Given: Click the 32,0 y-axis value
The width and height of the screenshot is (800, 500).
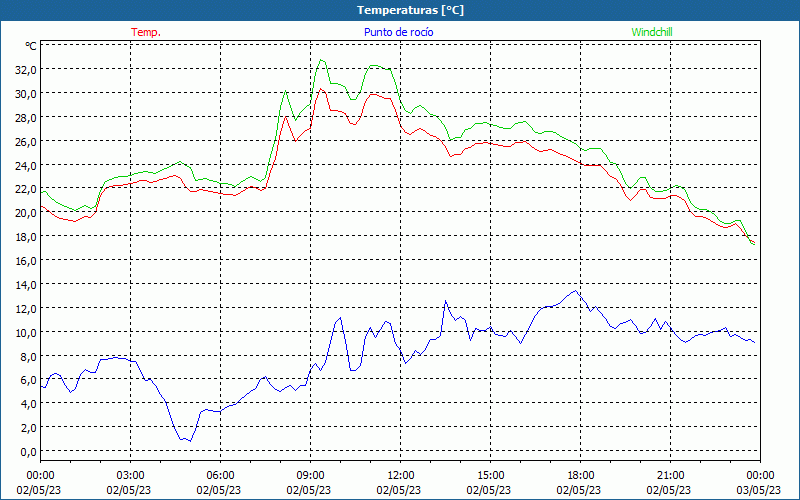Looking at the screenshot, I should tap(26, 70).
